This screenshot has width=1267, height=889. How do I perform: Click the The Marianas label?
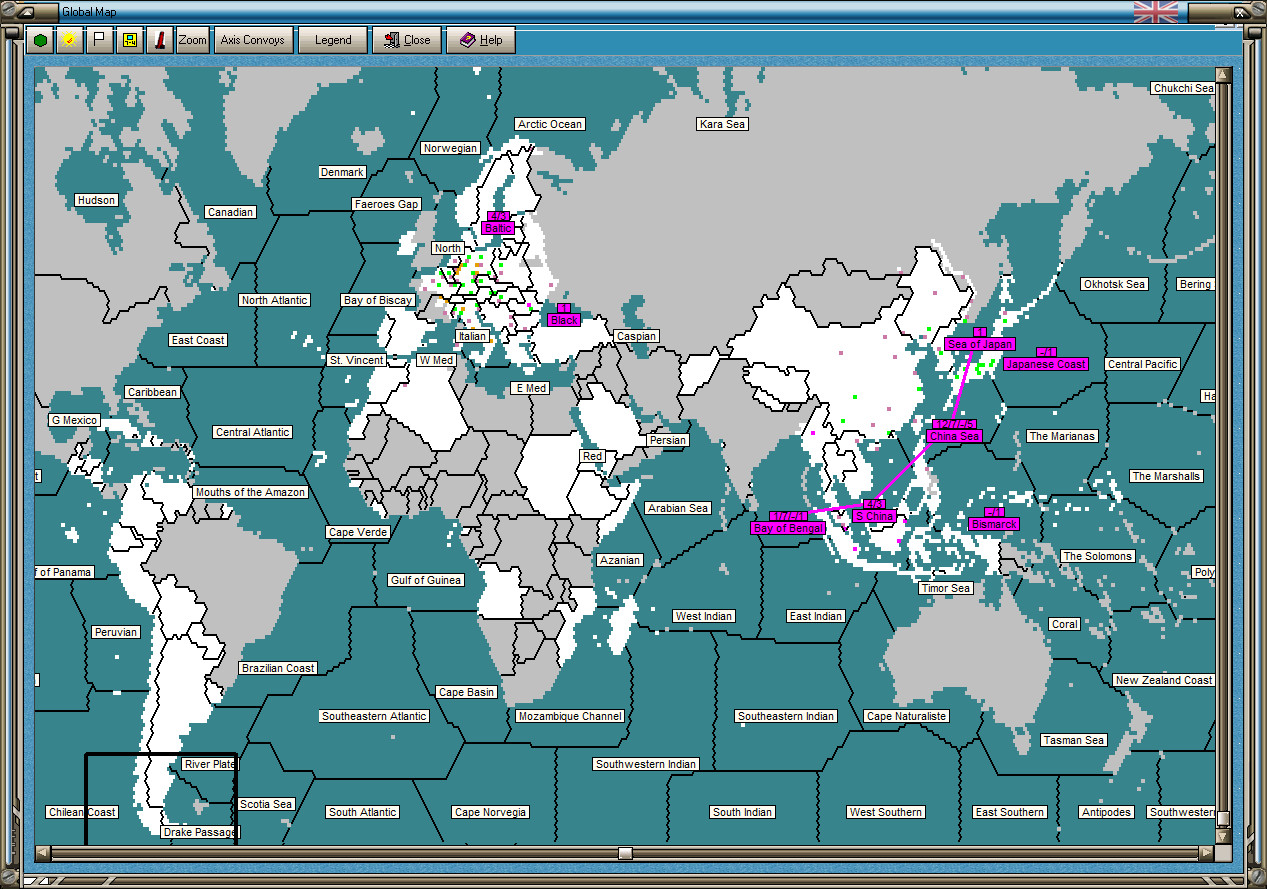click(1062, 436)
